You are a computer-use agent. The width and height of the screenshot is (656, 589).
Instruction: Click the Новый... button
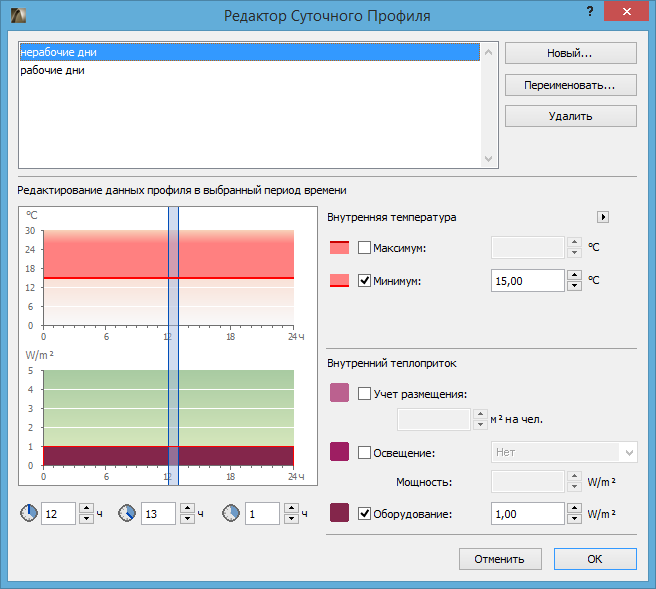click(571, 53)
